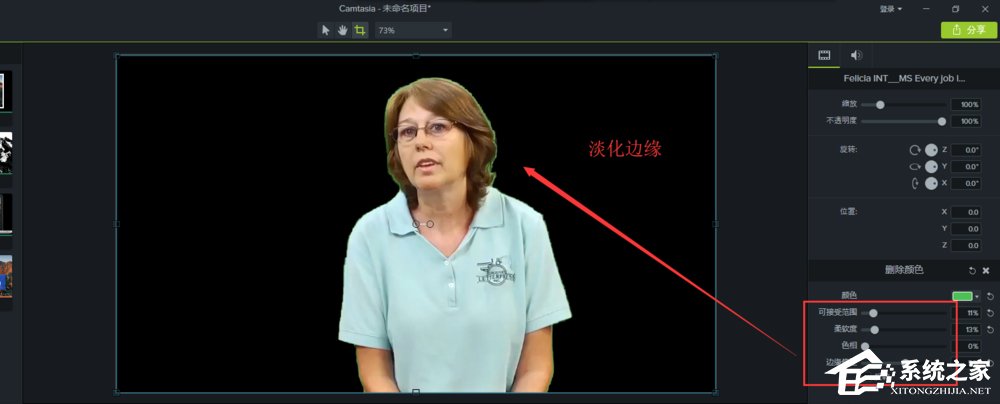This screenshot has height=404, width=1000.
Task: Click the left-middle canvas resize handle
Action: click(x=116, y=224)
